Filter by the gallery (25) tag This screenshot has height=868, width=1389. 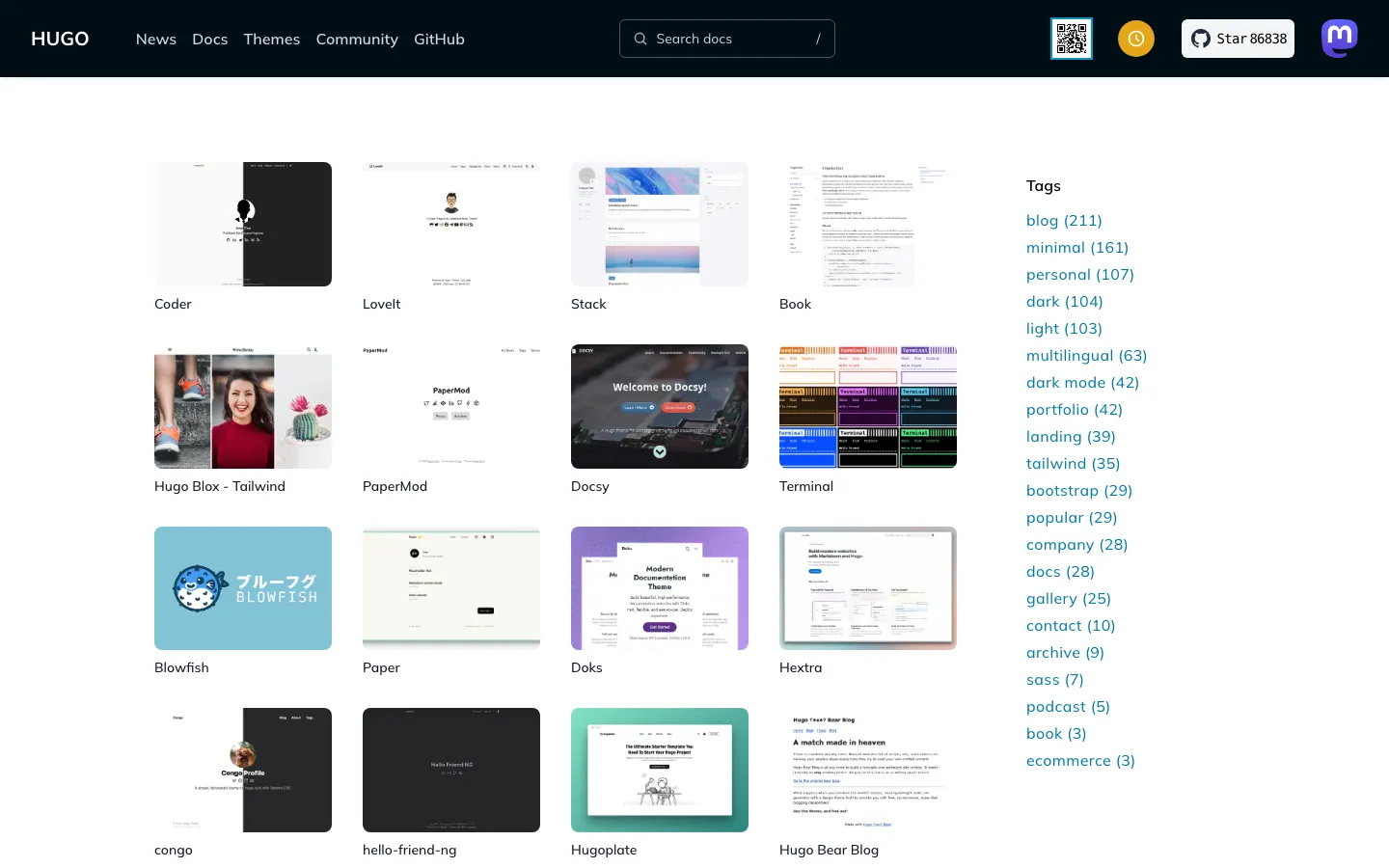coord(1069,599)
